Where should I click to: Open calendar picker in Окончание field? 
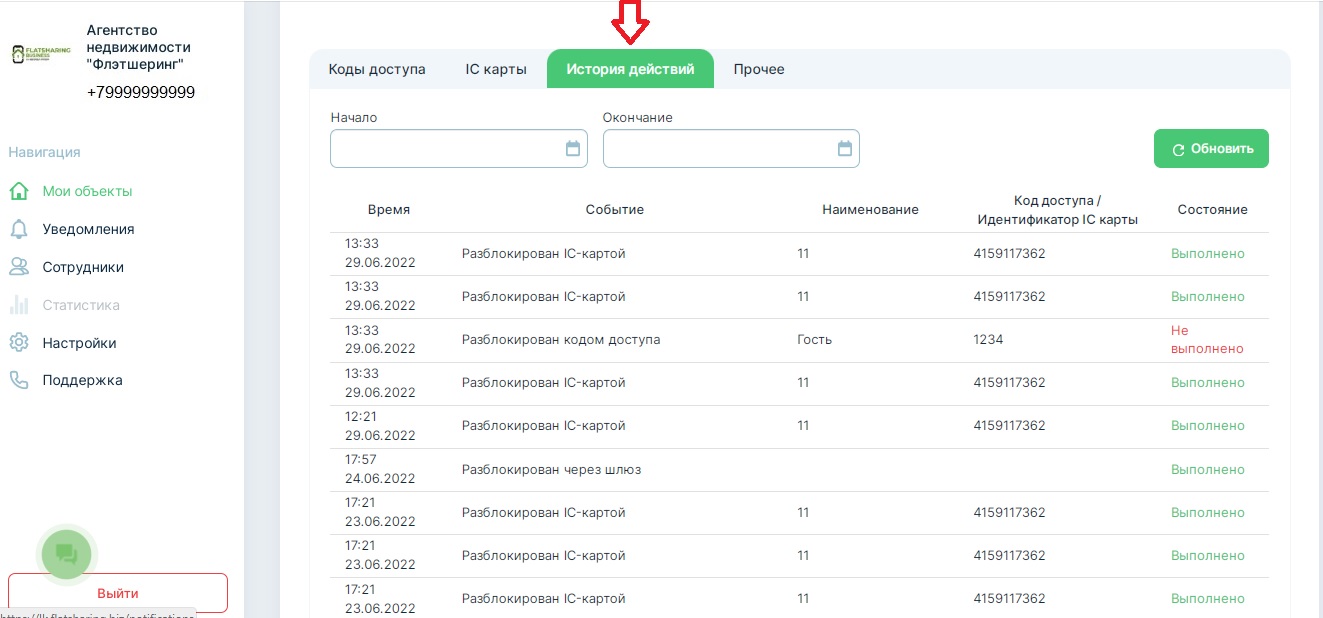tap(845, 149)
